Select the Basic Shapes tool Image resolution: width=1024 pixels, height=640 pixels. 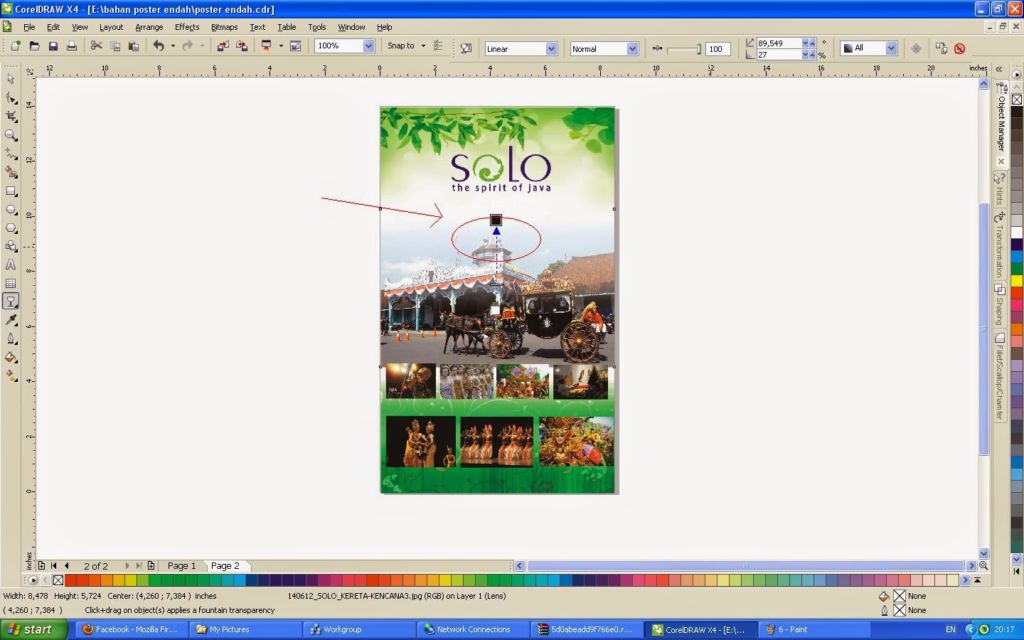coord(11,246)
